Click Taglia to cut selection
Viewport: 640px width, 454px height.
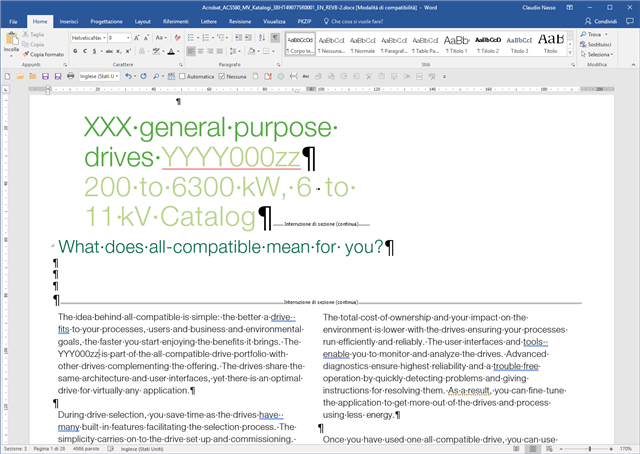pos(33,34)
